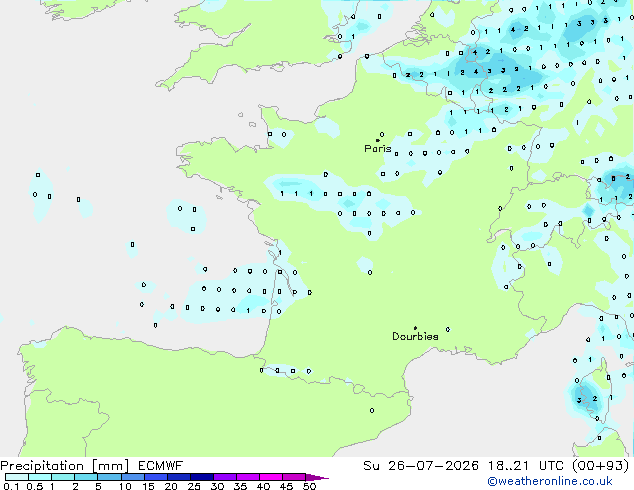
Task: Pick the 25 to 30 mm legend swatch
Action: pos(201,477)
